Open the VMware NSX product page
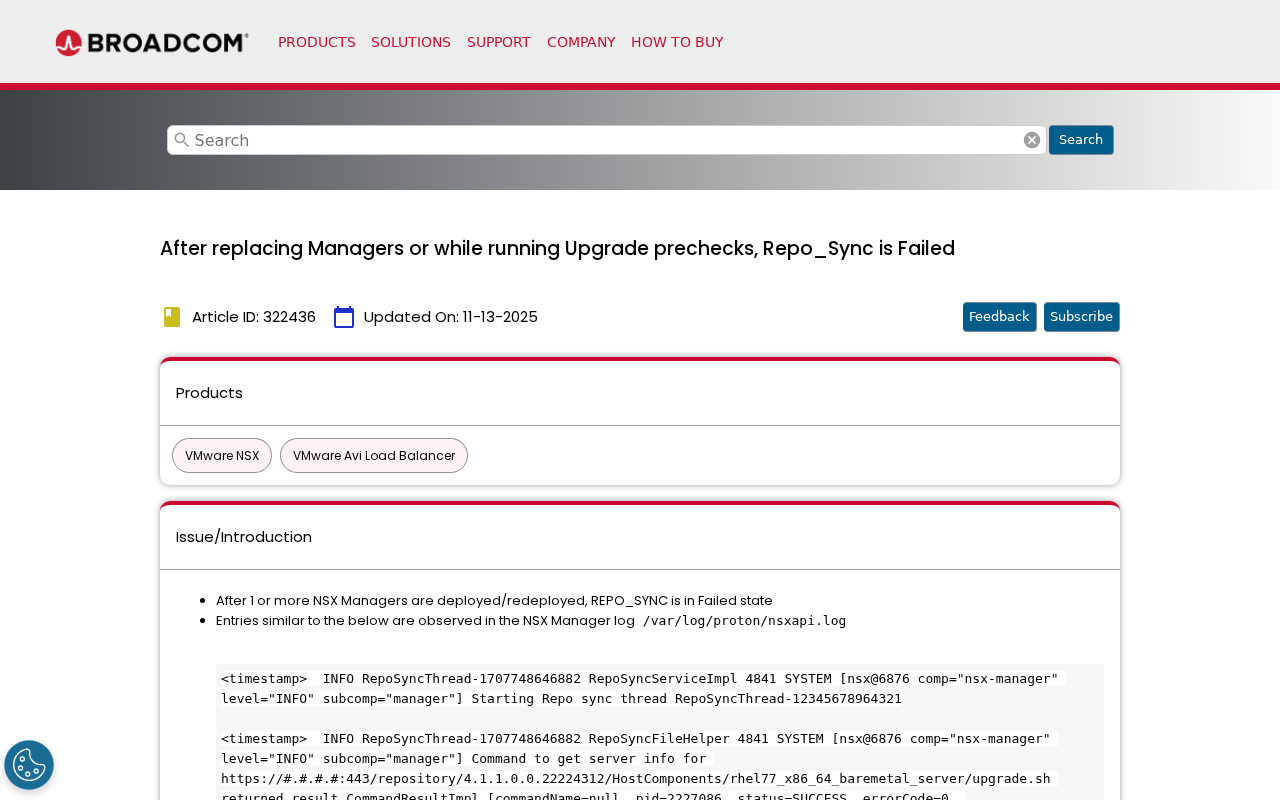The image size is (1280, 800). pyautogui.click(x=221, y=455)
